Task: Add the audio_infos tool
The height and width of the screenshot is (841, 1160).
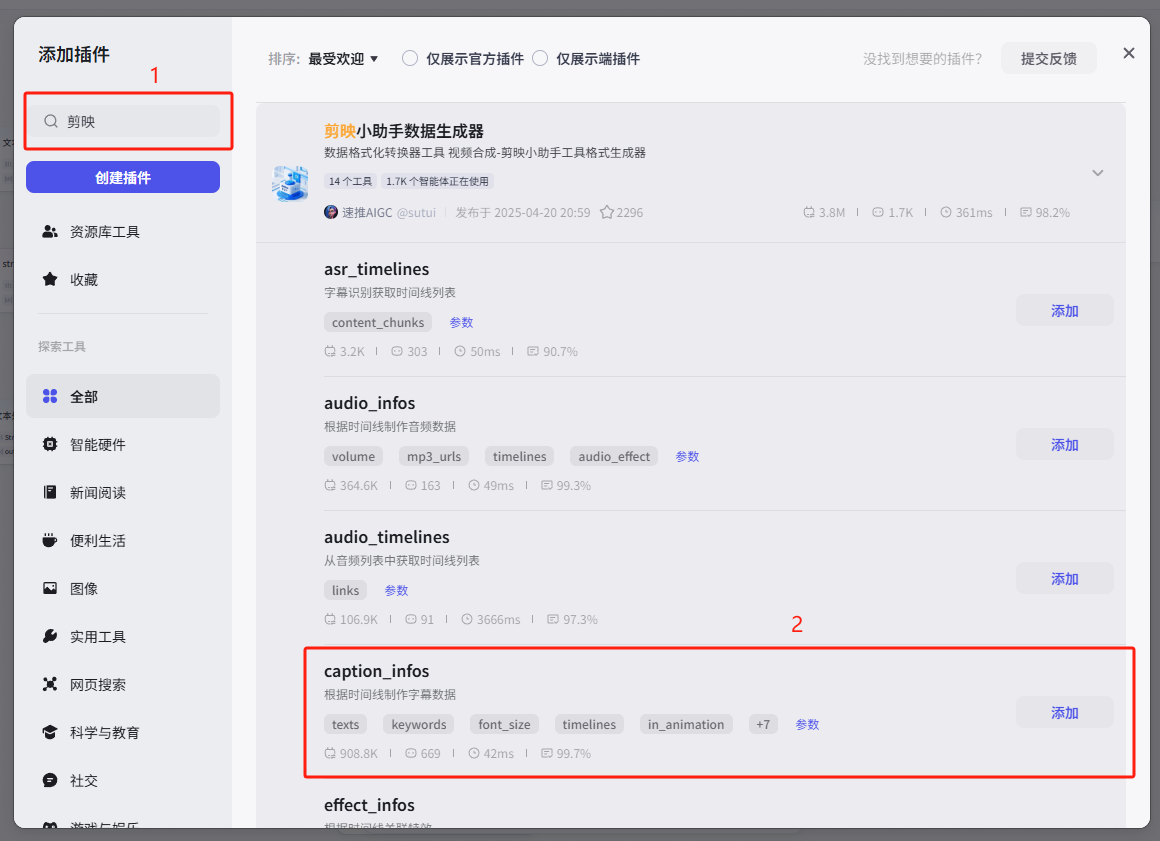Action: tap(1065, 445)
